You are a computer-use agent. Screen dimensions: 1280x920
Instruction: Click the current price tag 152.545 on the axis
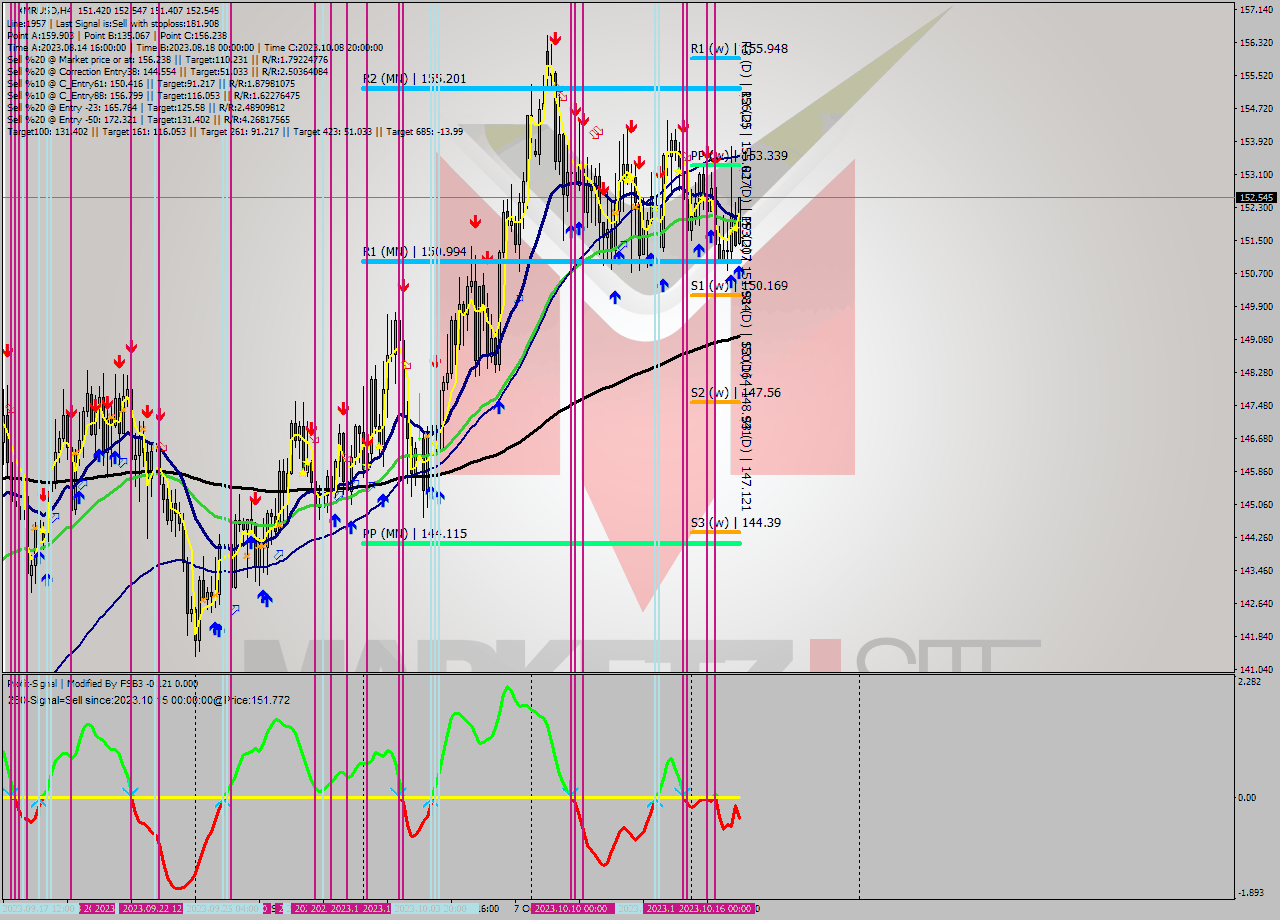point(1256,197)
